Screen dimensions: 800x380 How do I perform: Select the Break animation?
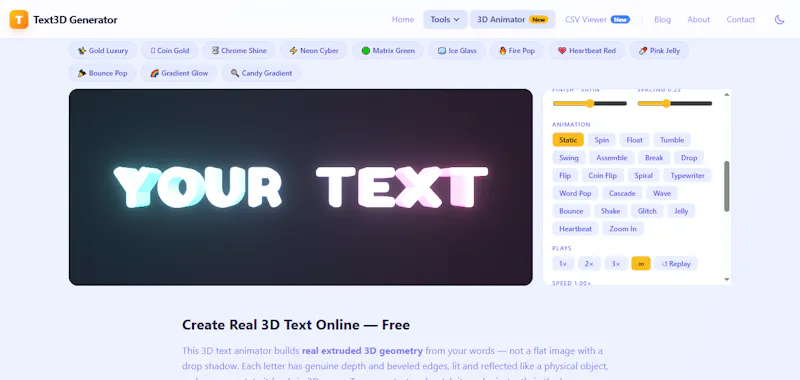(x=654, y=158)
